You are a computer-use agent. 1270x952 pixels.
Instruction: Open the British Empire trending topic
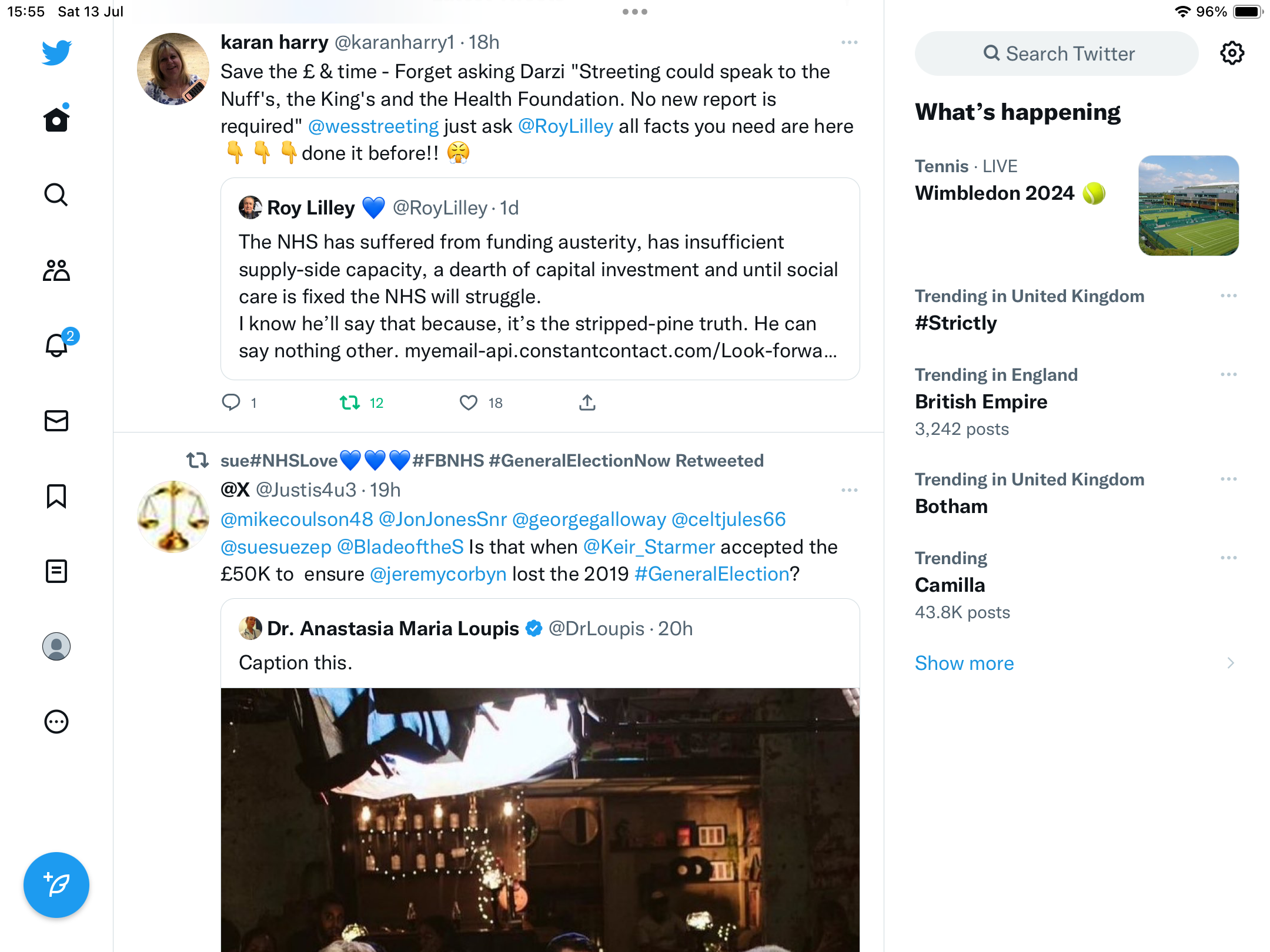coord(981,402)
